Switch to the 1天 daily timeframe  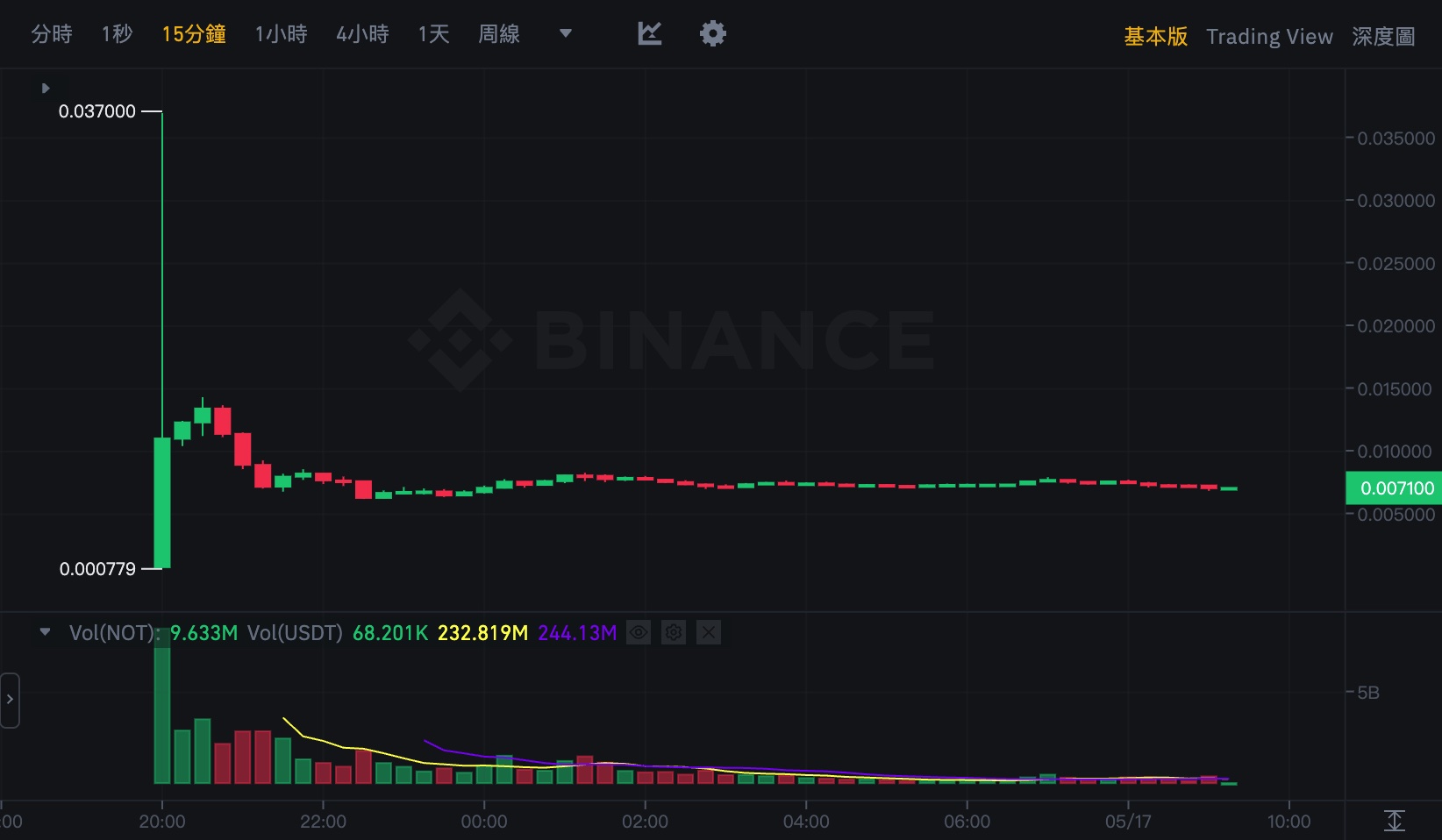(433, 33)
